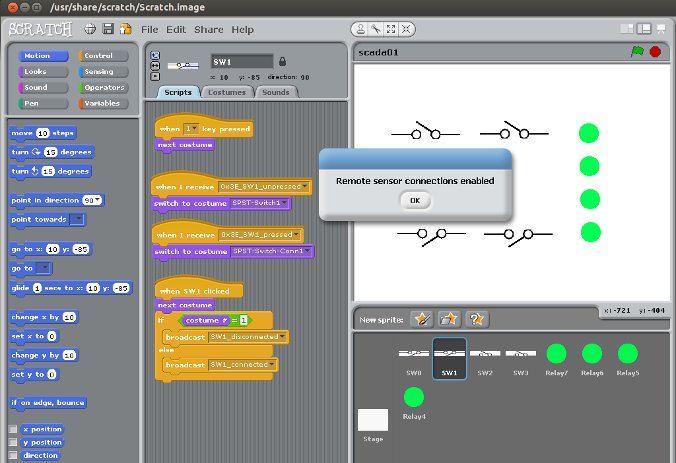Viewport: 676px width, 463px height.
Task: Select SW3 sprite thumbnail
Action: (x=521, y=359)
